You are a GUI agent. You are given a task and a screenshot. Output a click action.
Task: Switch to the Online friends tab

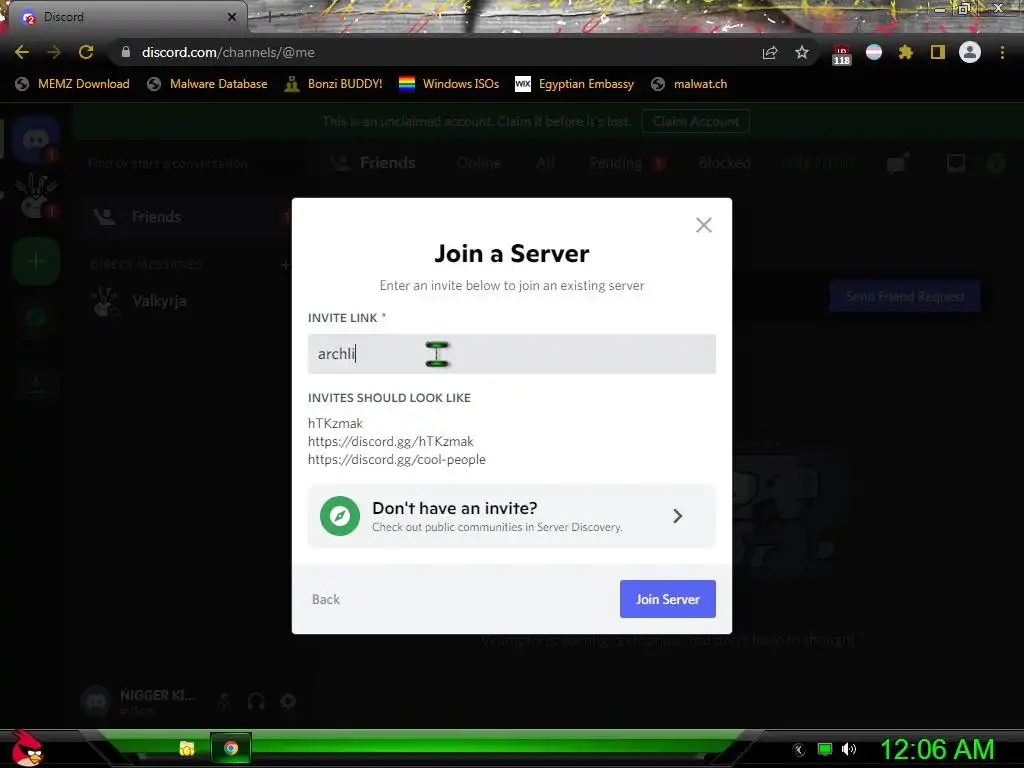click(x=479, y=163)
